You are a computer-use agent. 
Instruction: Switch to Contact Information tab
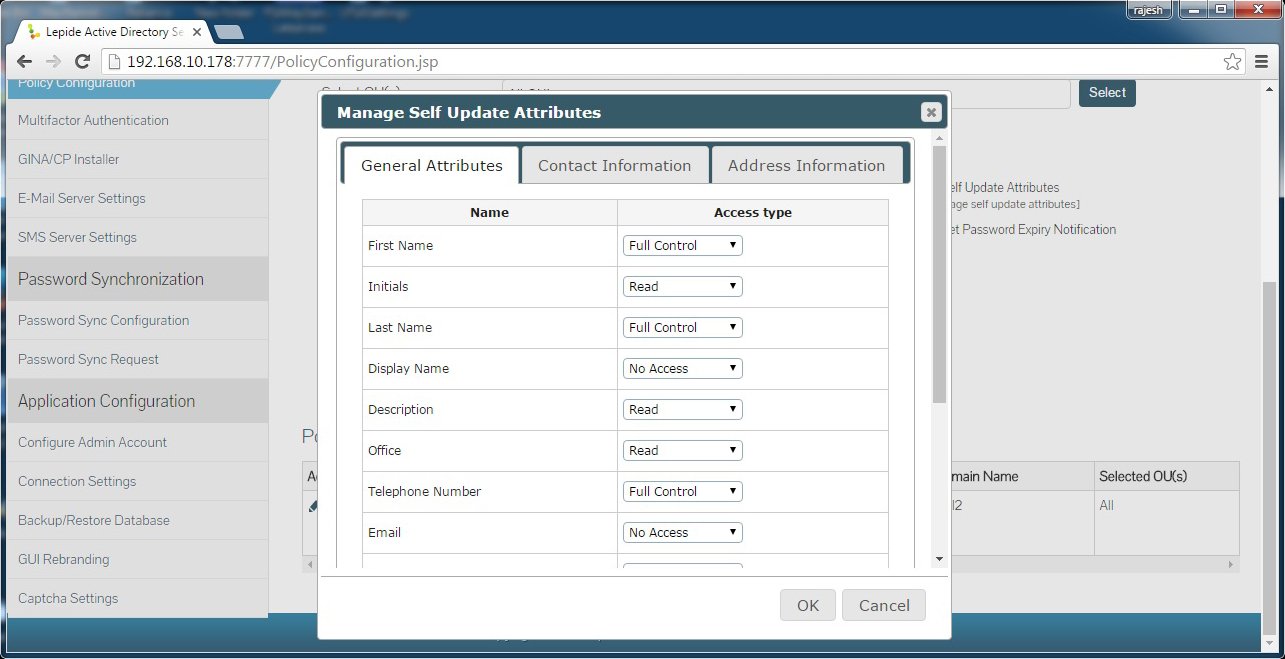pos(614,165)
